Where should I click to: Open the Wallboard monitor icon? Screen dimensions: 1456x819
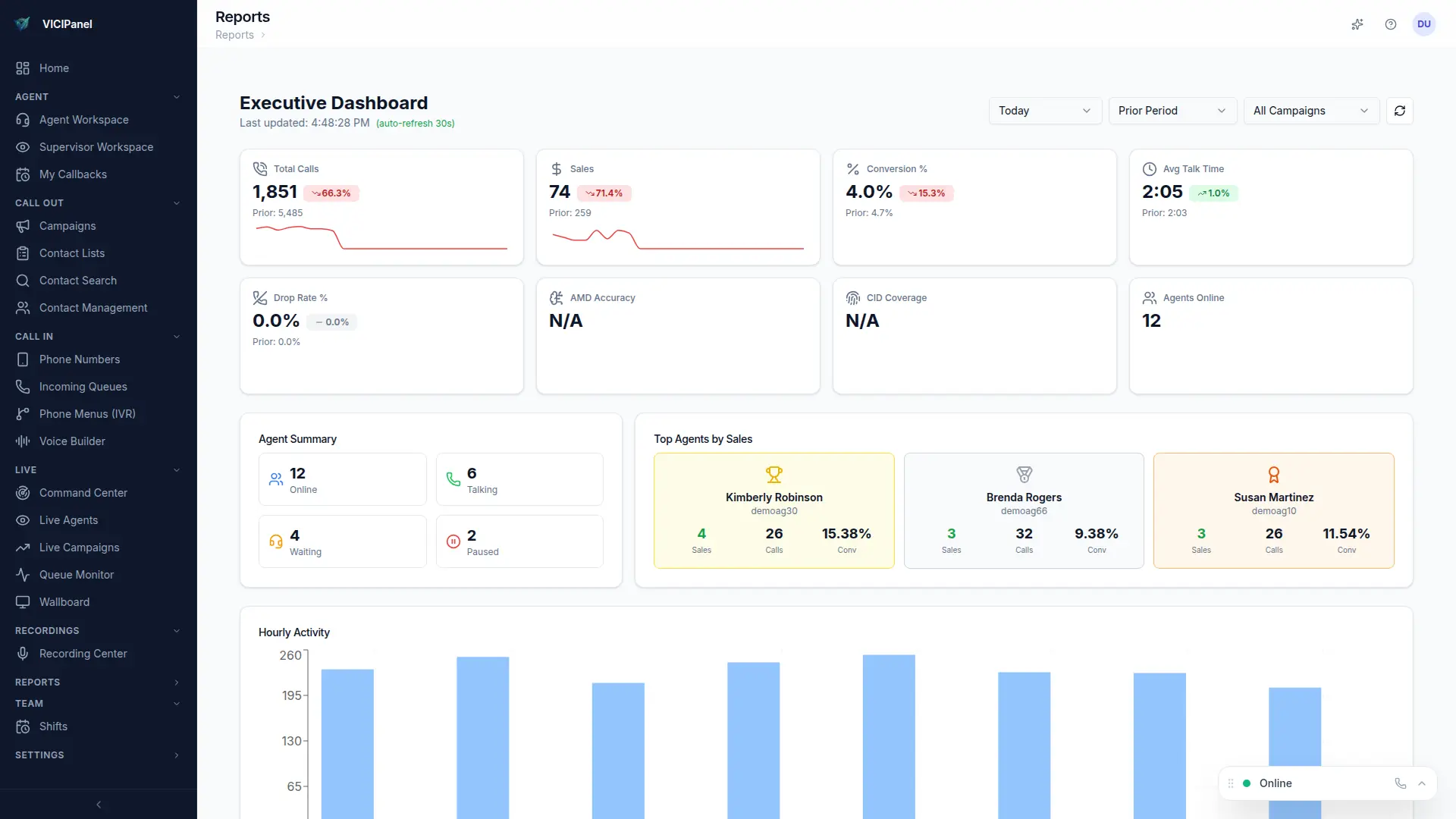[x=23, y=601]
